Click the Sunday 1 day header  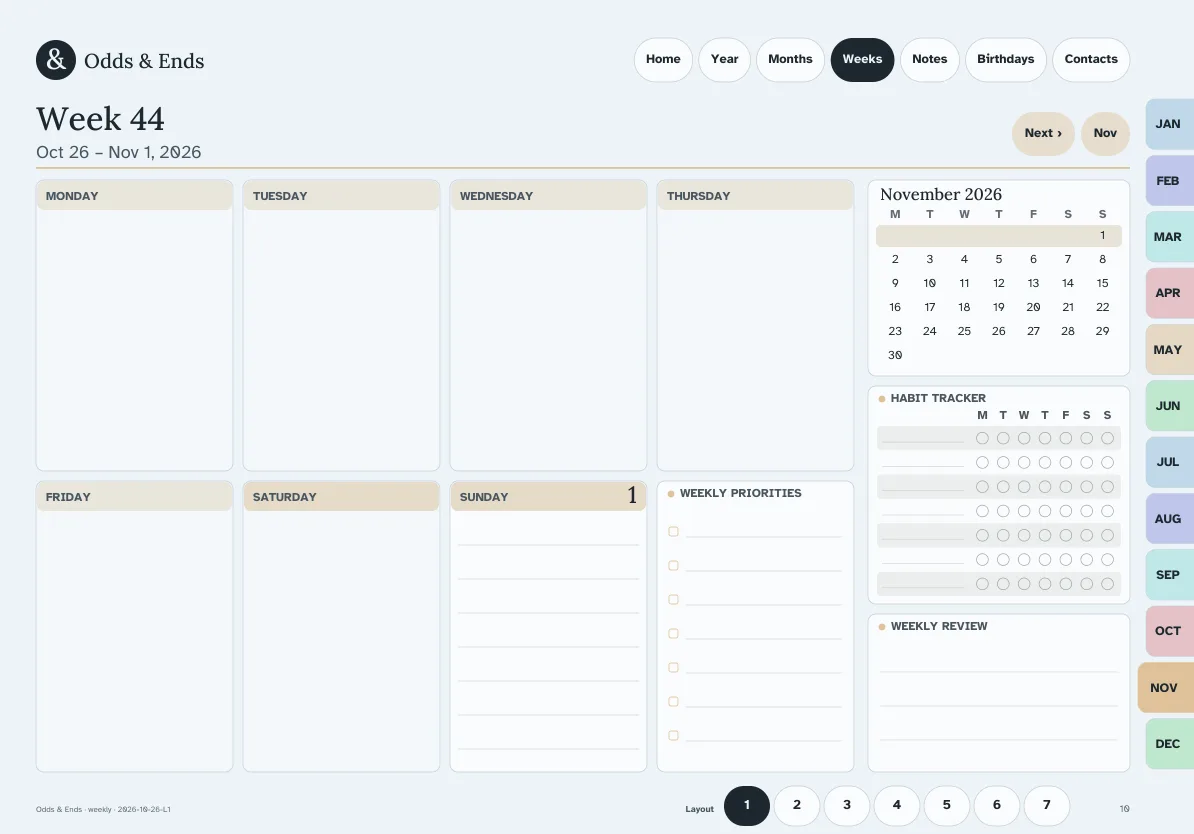pyautogui.click(x=548, y=497)
